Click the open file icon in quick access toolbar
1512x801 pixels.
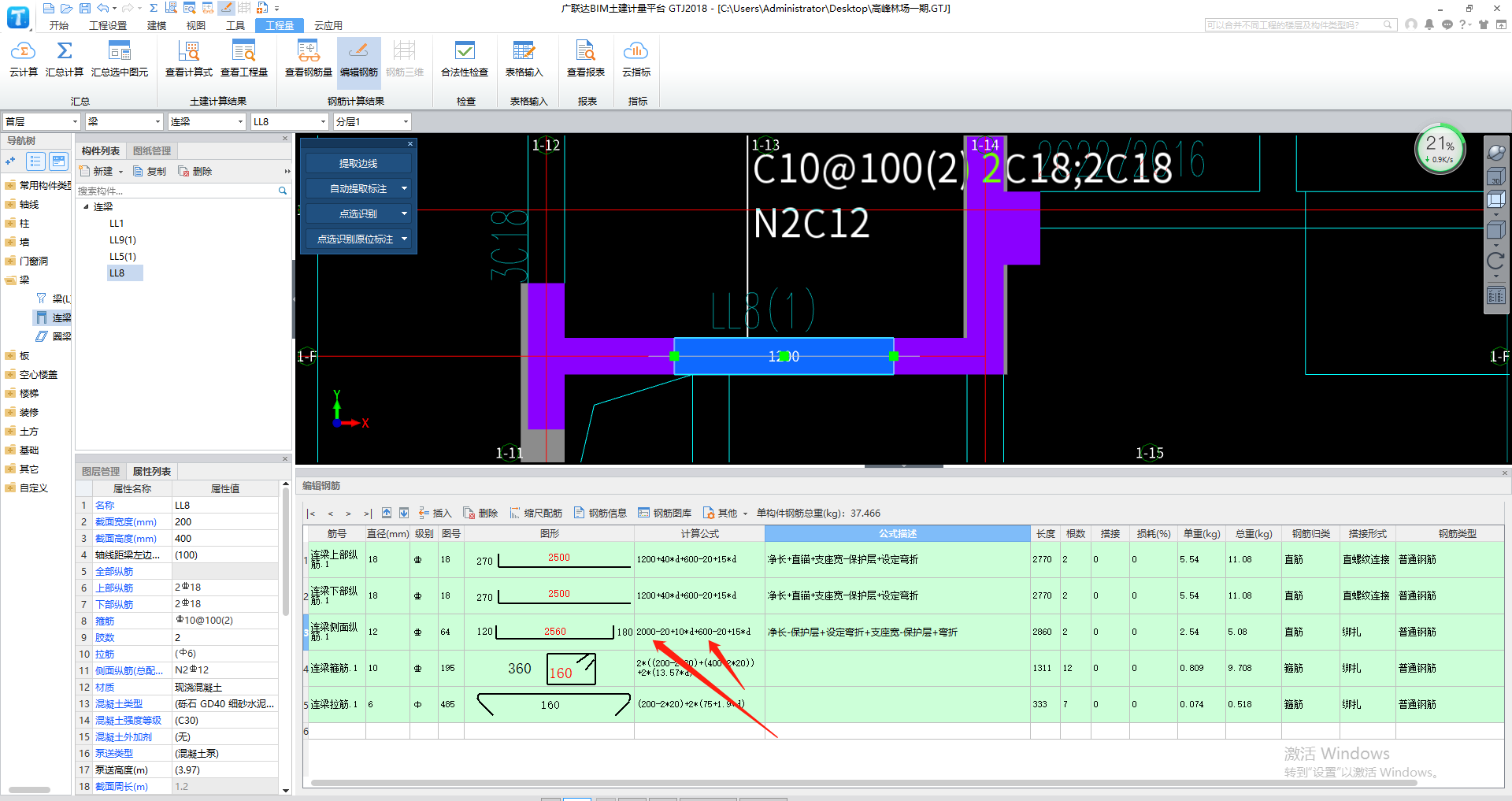point(67,8)
